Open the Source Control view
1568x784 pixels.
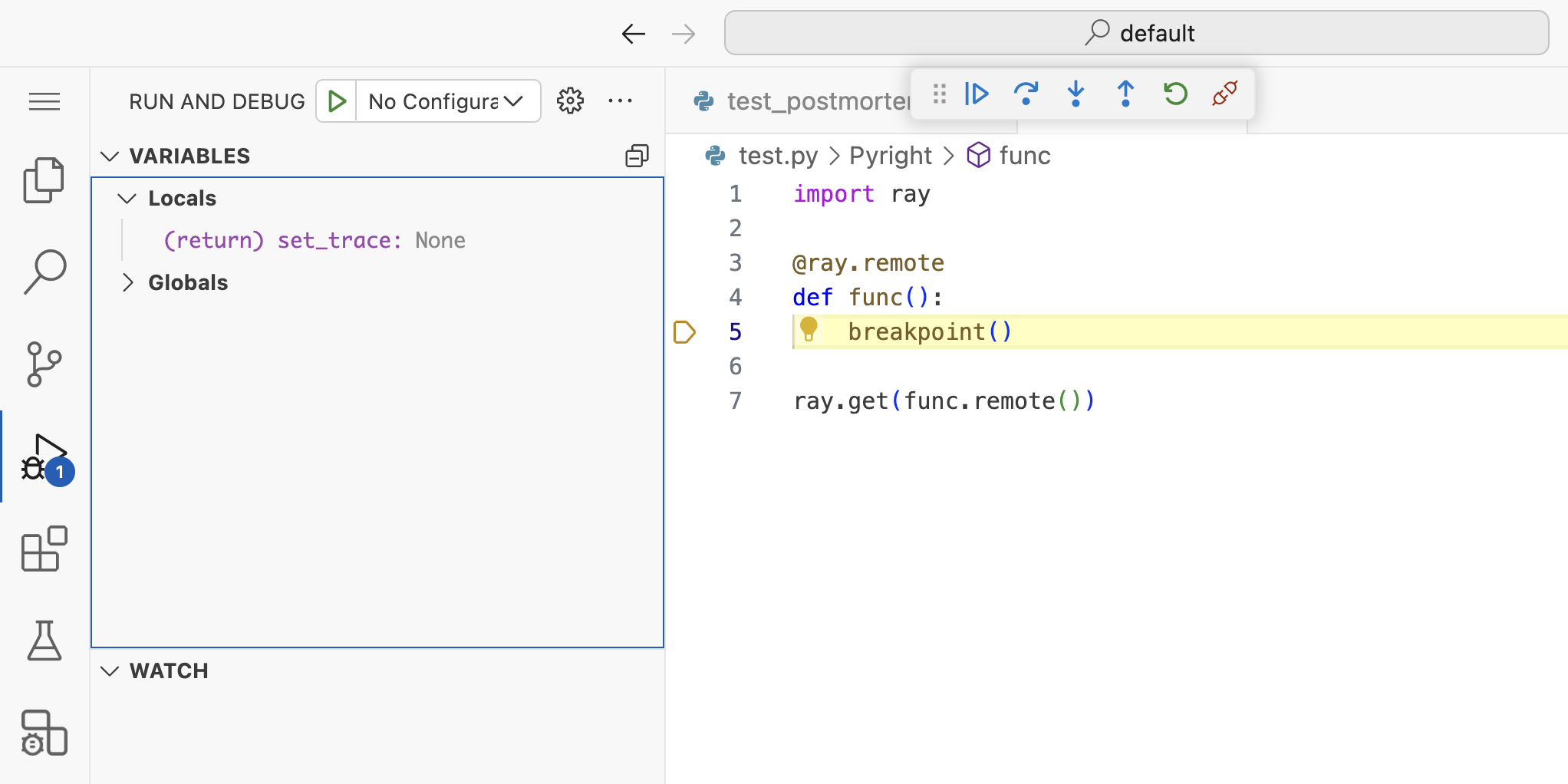tap(44, 364)
